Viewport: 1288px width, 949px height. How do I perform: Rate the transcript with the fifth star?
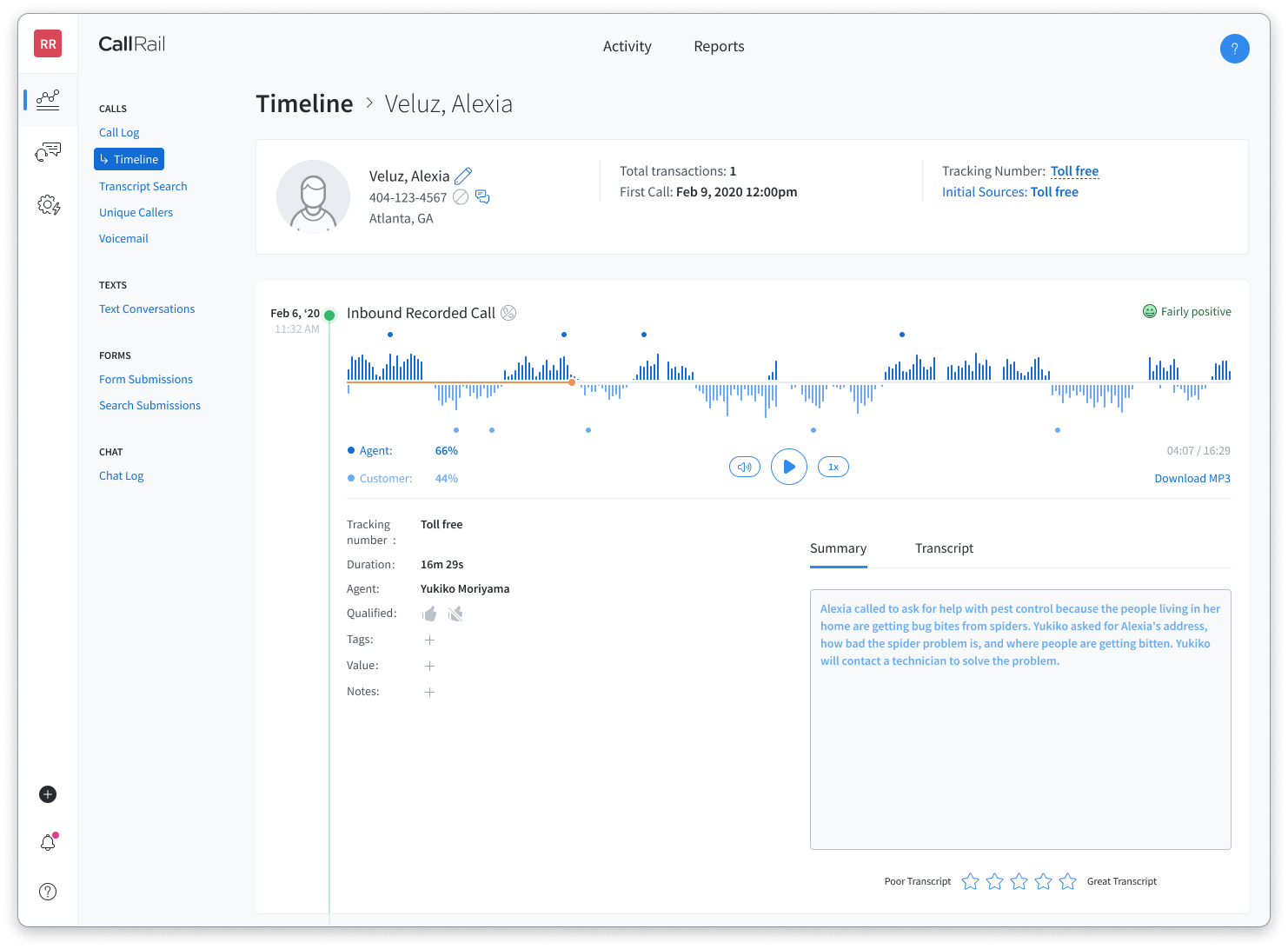(1067, 881)
